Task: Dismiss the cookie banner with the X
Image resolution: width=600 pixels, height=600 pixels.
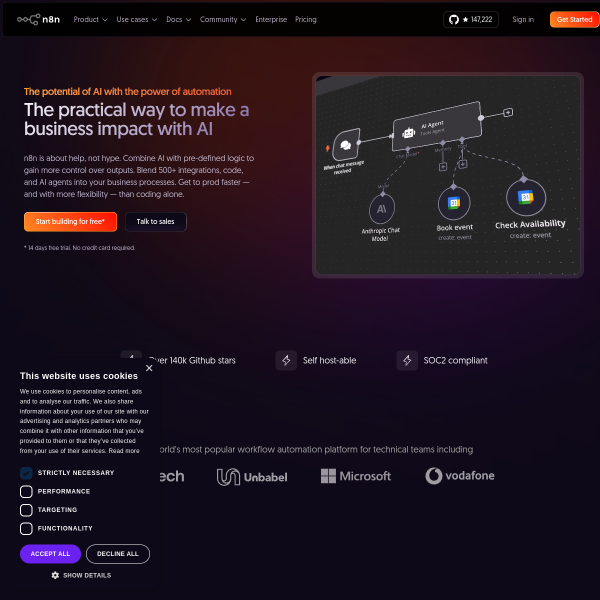Action: coord(149,368)
